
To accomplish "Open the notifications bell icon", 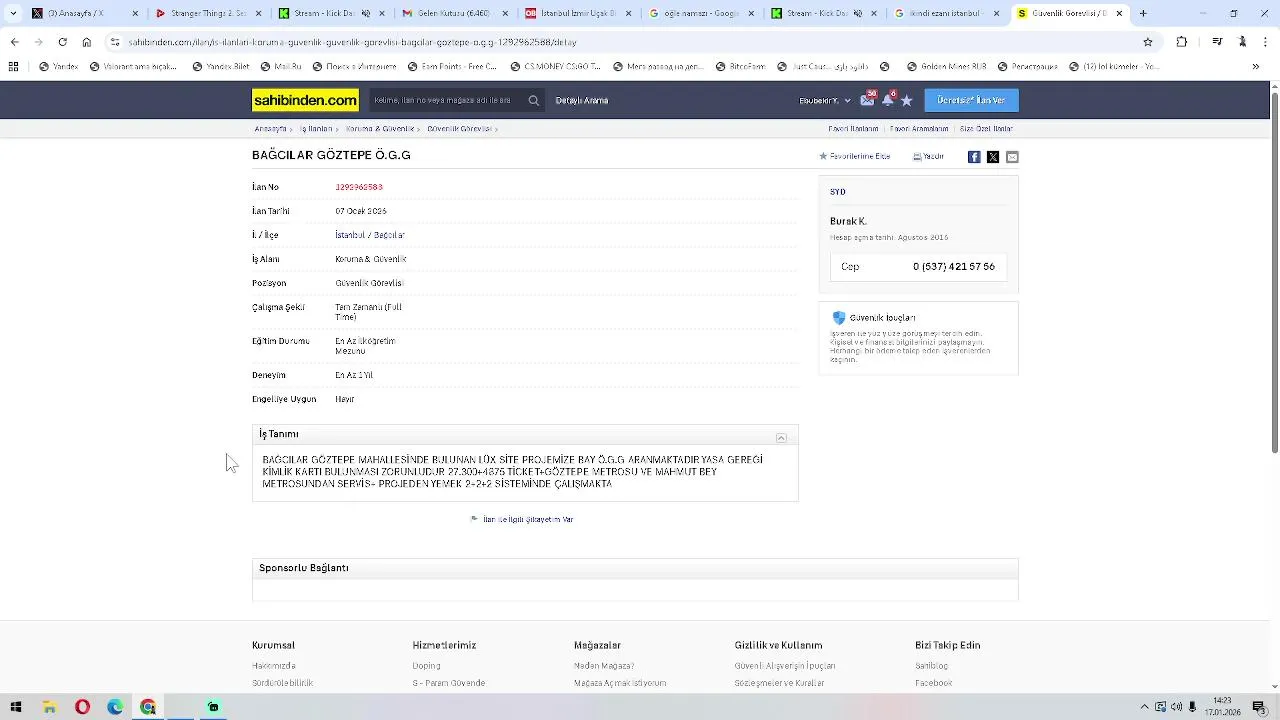I will click(x=887, y=100).
